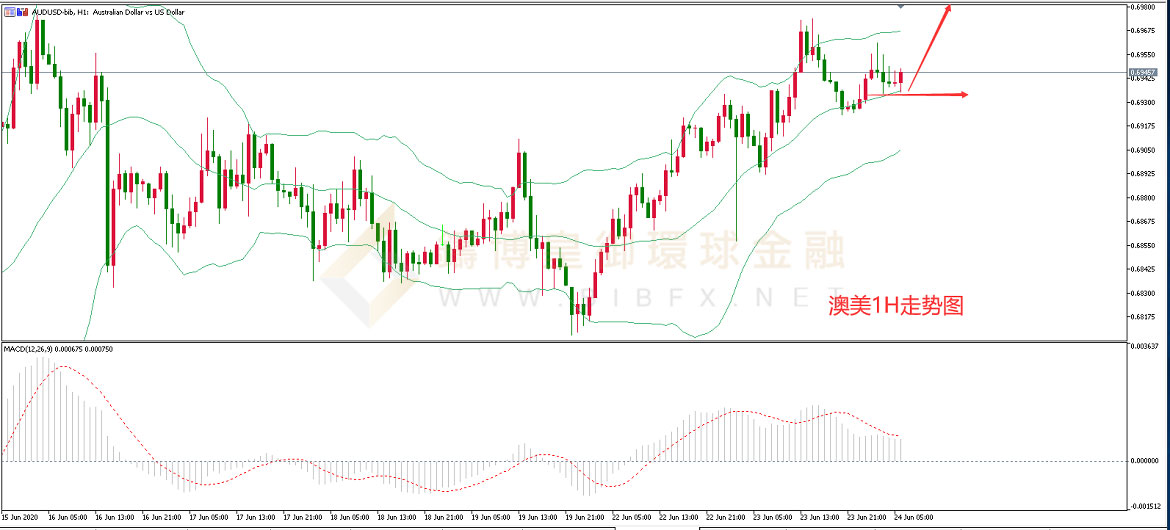Click the 0.69300 price axis label
Screen dimensions: 1170x530
(1143, 102)
